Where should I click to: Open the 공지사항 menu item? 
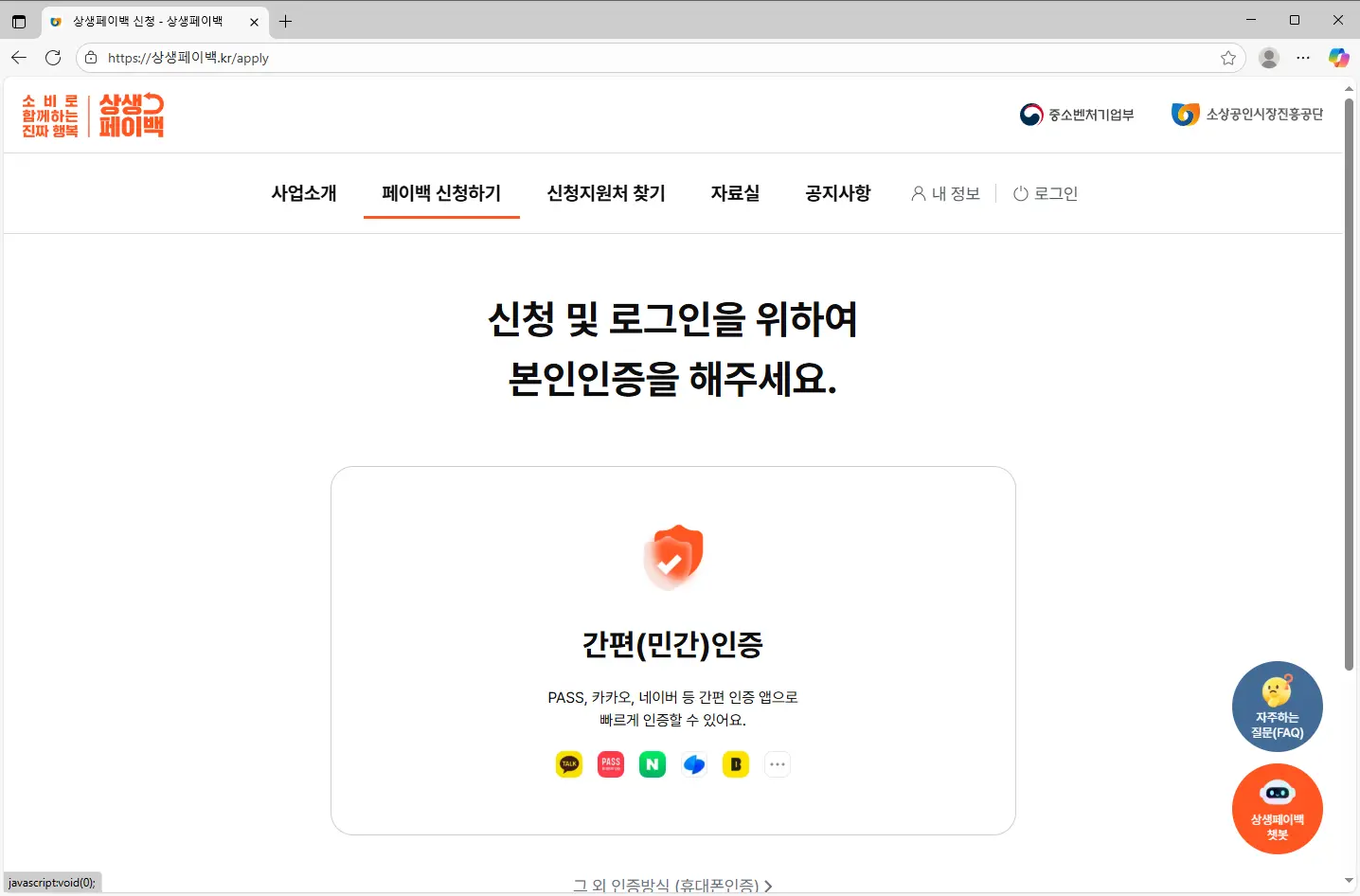tap(838, 193)
